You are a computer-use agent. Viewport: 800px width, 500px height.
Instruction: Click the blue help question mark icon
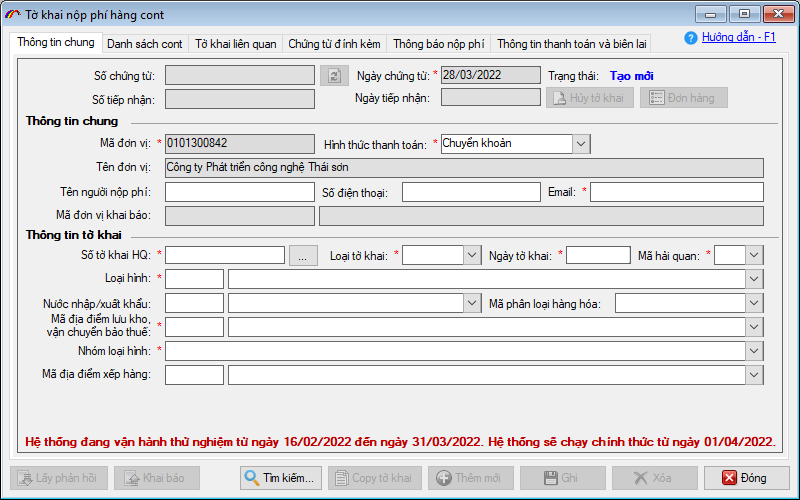click(691, 38)
